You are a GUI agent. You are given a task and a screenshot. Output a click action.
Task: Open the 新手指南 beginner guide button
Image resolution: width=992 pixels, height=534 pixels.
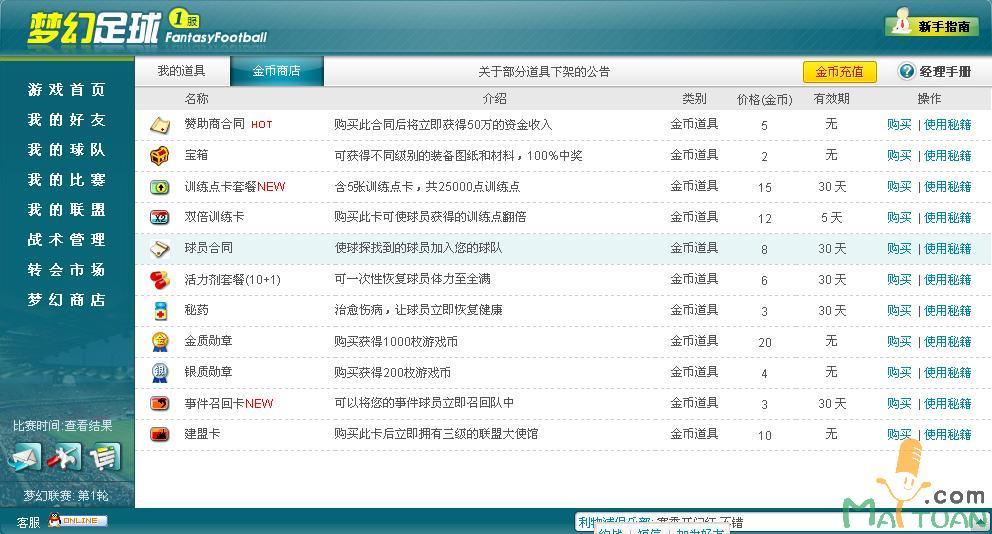tap(932, 26)
